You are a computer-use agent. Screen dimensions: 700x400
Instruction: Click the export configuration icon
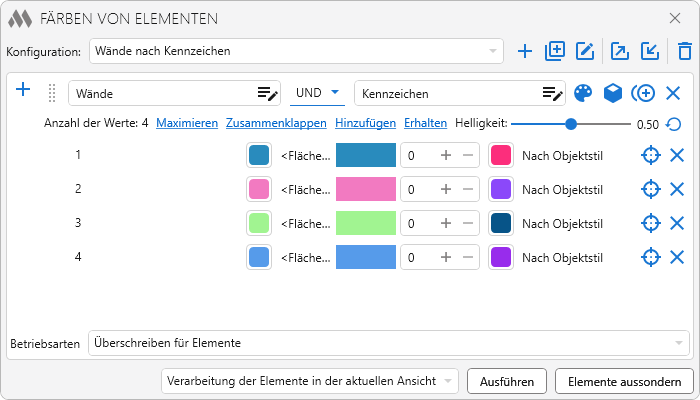point(620,51)
